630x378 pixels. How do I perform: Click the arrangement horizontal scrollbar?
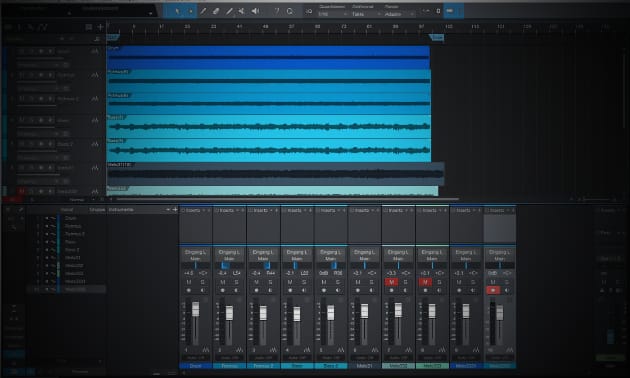tap(287, 199)
